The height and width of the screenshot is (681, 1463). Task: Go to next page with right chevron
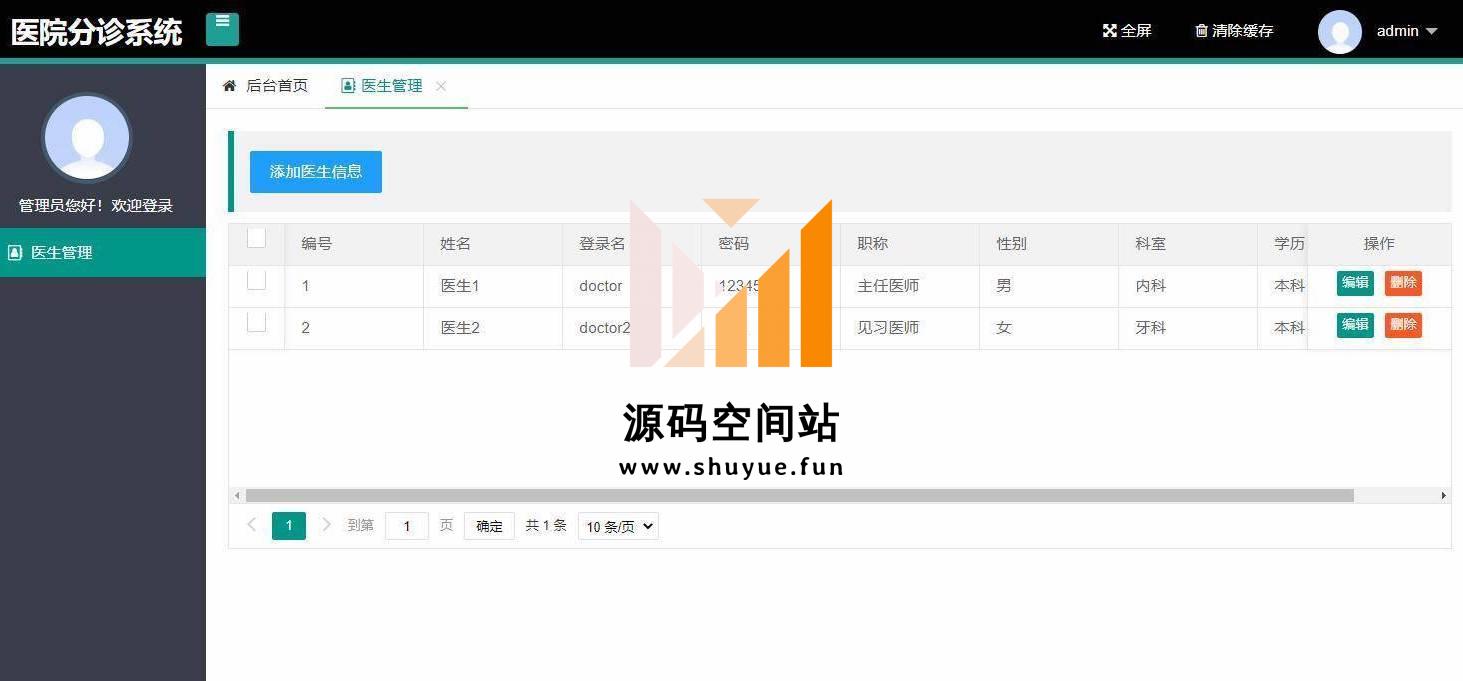[326, 525]
